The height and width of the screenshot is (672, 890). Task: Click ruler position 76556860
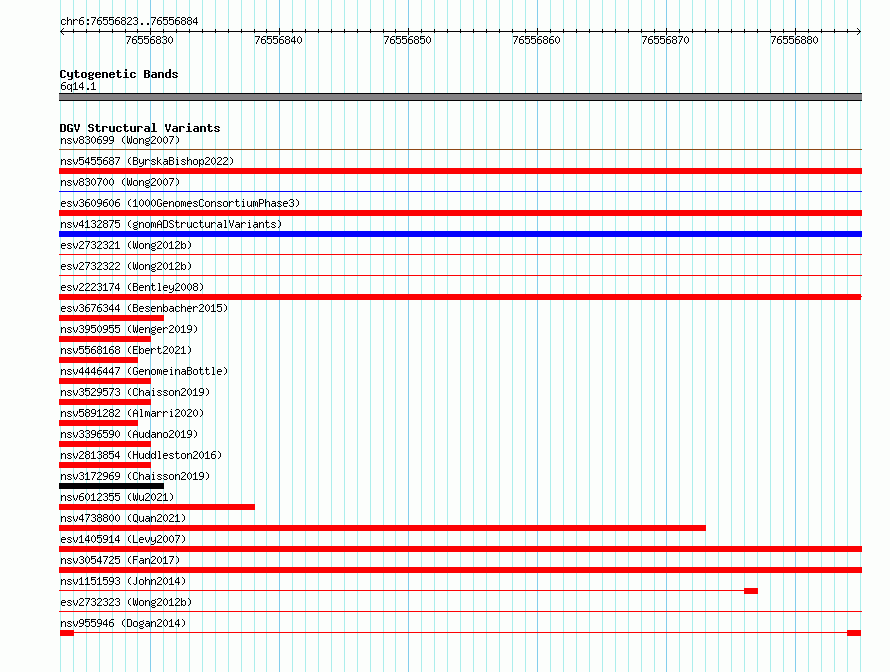(x=536, y=40)
